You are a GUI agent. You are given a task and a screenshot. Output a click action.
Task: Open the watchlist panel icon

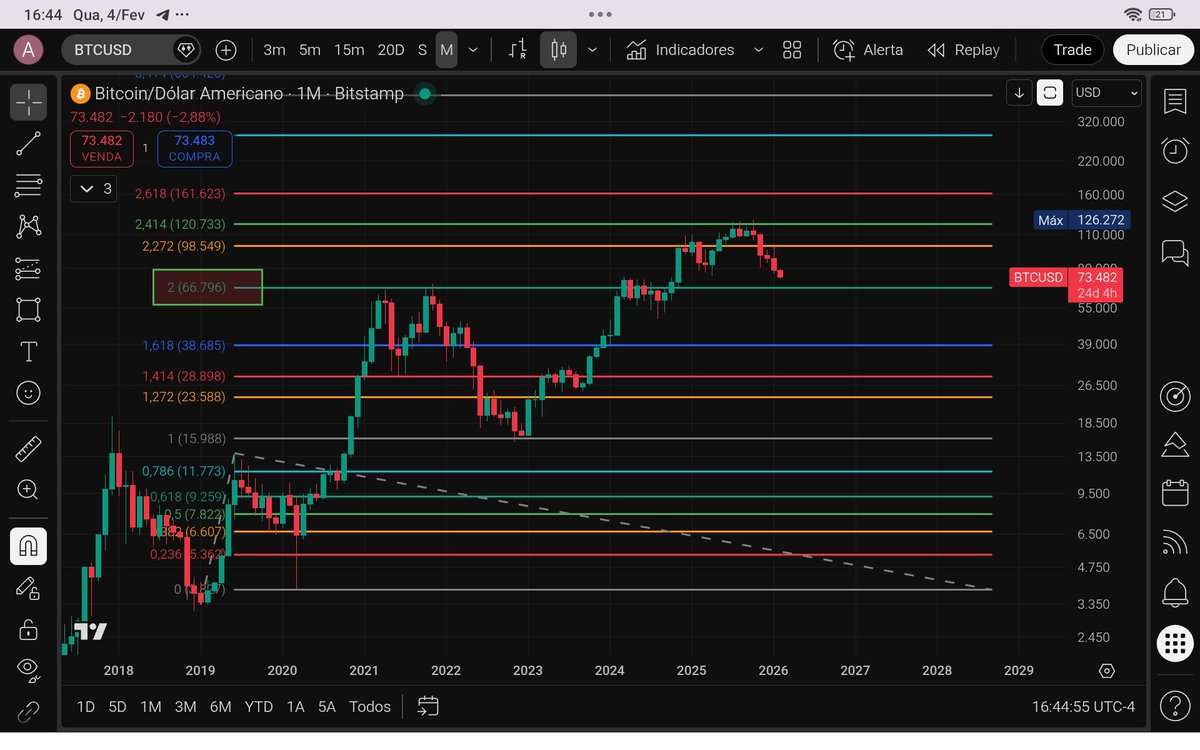[1175, 101]
